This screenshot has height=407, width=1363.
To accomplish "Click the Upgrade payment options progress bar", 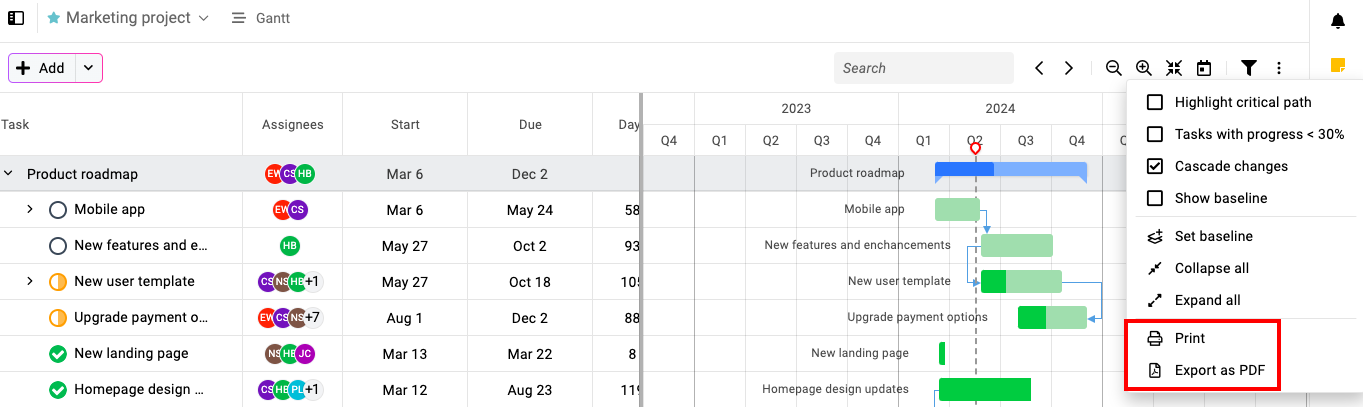I will click(1052, 317).
